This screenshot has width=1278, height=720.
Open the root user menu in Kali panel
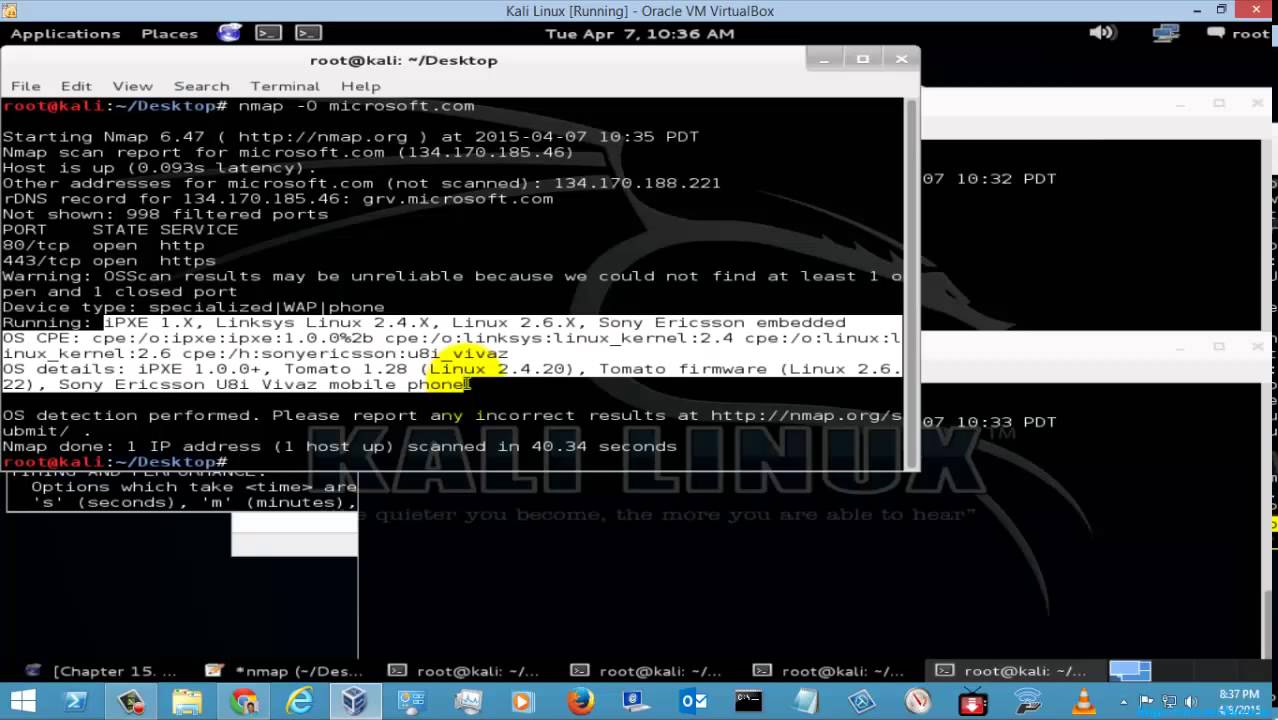1240,33
